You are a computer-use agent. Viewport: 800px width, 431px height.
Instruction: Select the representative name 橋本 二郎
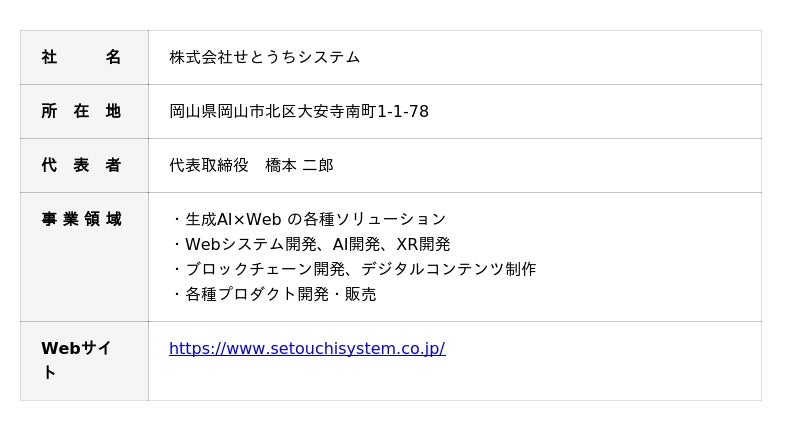coord(299,166)
